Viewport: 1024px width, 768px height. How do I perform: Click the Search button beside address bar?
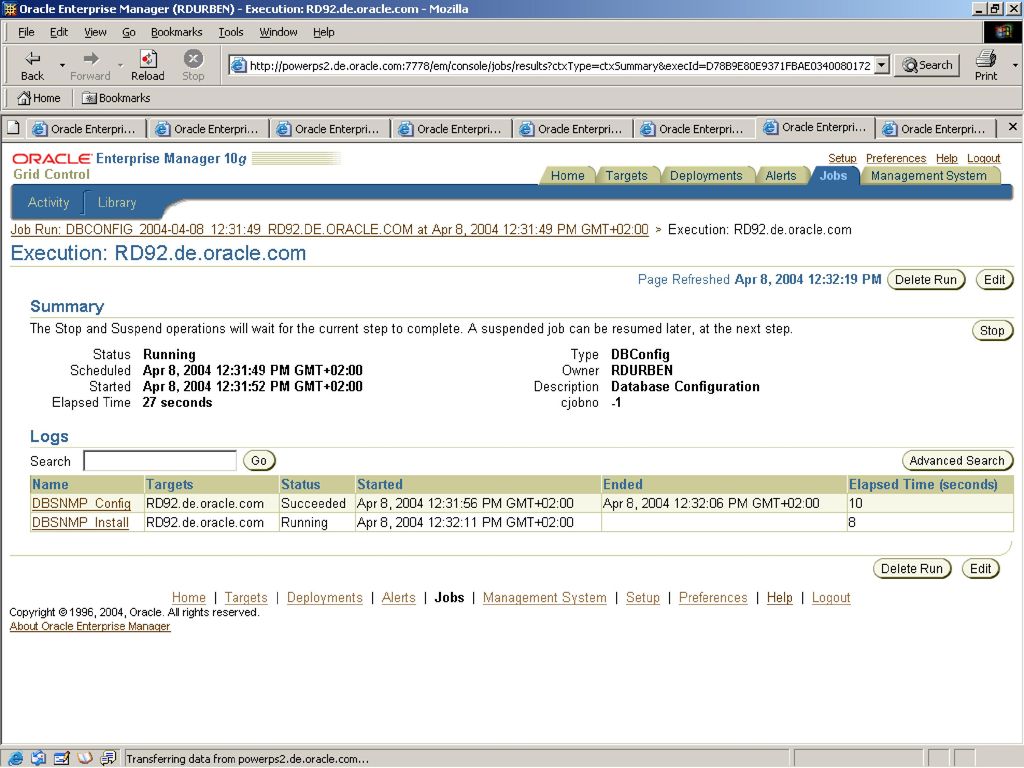927,65
